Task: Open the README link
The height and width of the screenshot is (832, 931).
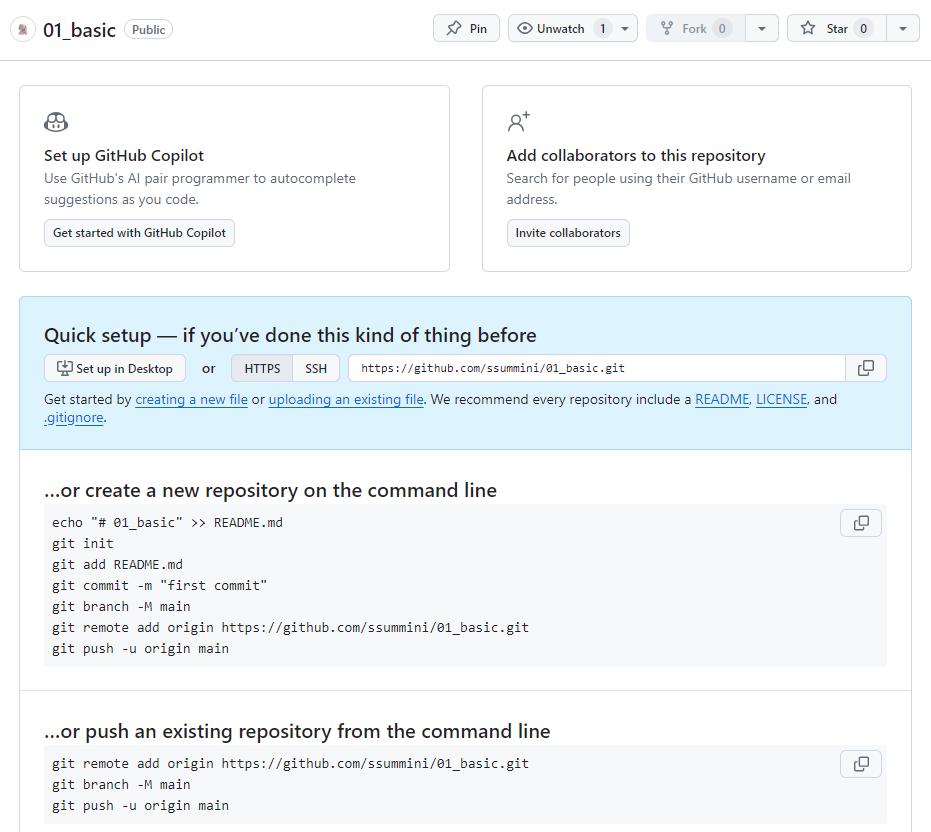Action: tap(722, 399)
